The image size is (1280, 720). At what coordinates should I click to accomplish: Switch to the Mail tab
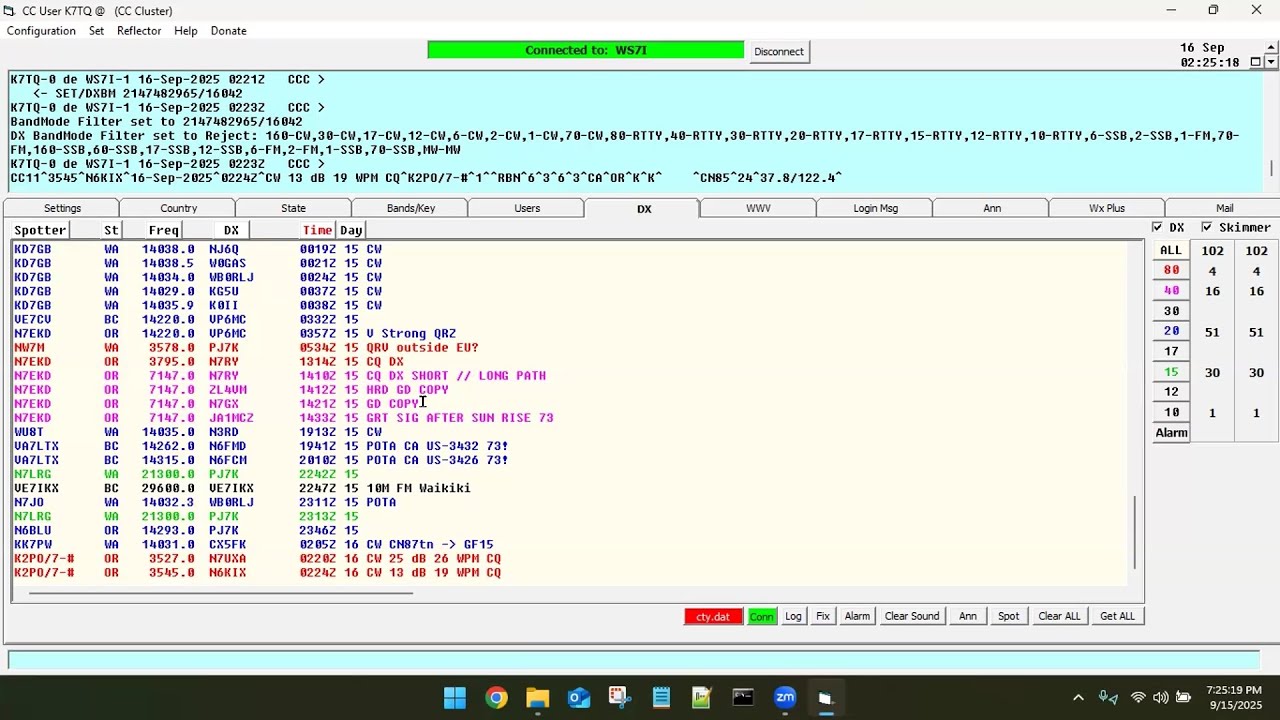point(1224,208)
